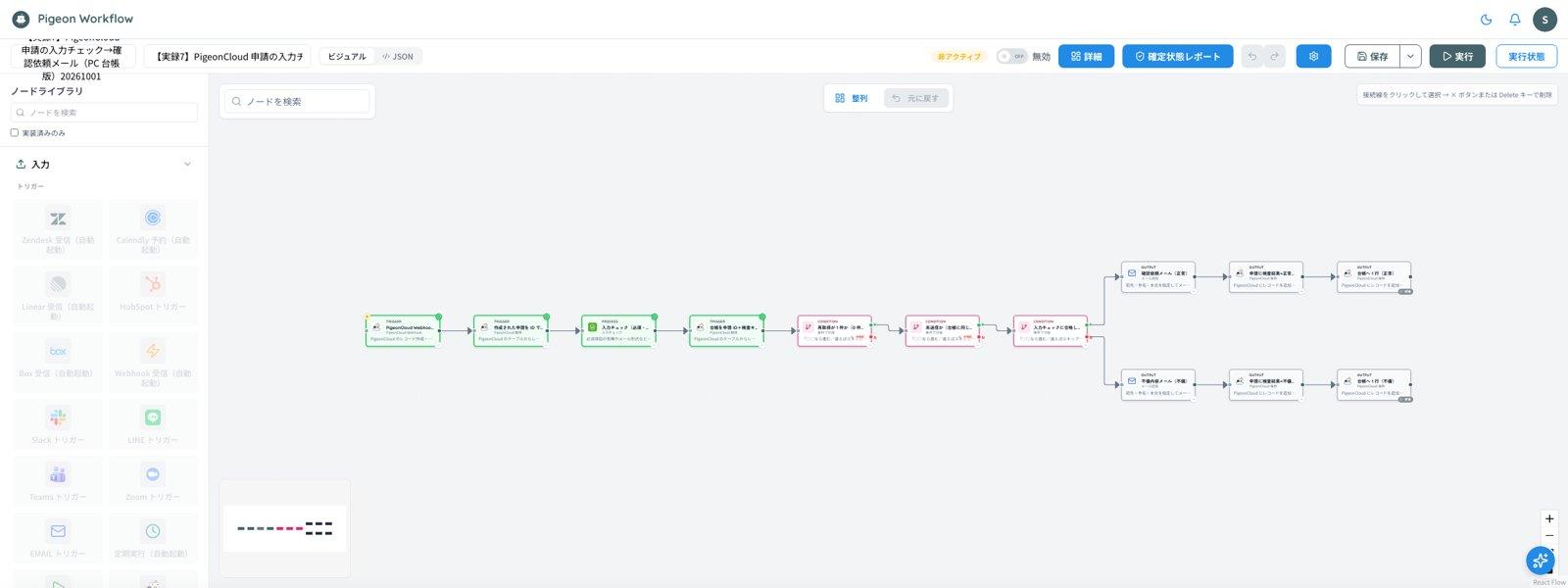Click the Pigeon Workflow logo

click(73, 19)
